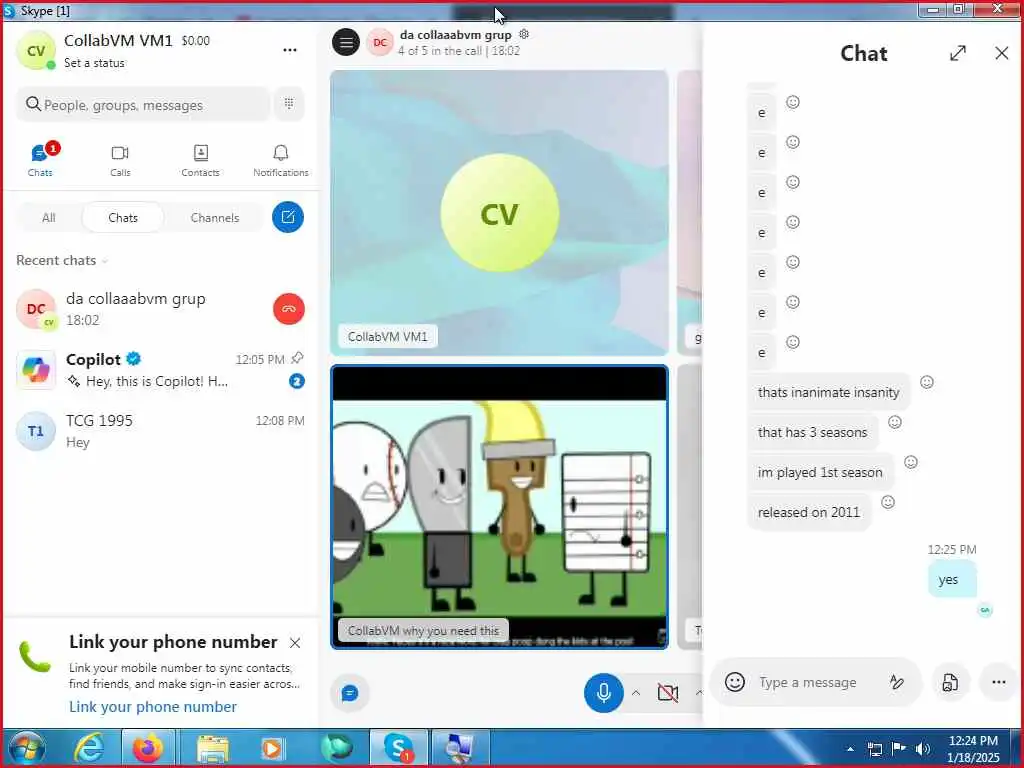Switch to the Calls tab

[120, 160]
